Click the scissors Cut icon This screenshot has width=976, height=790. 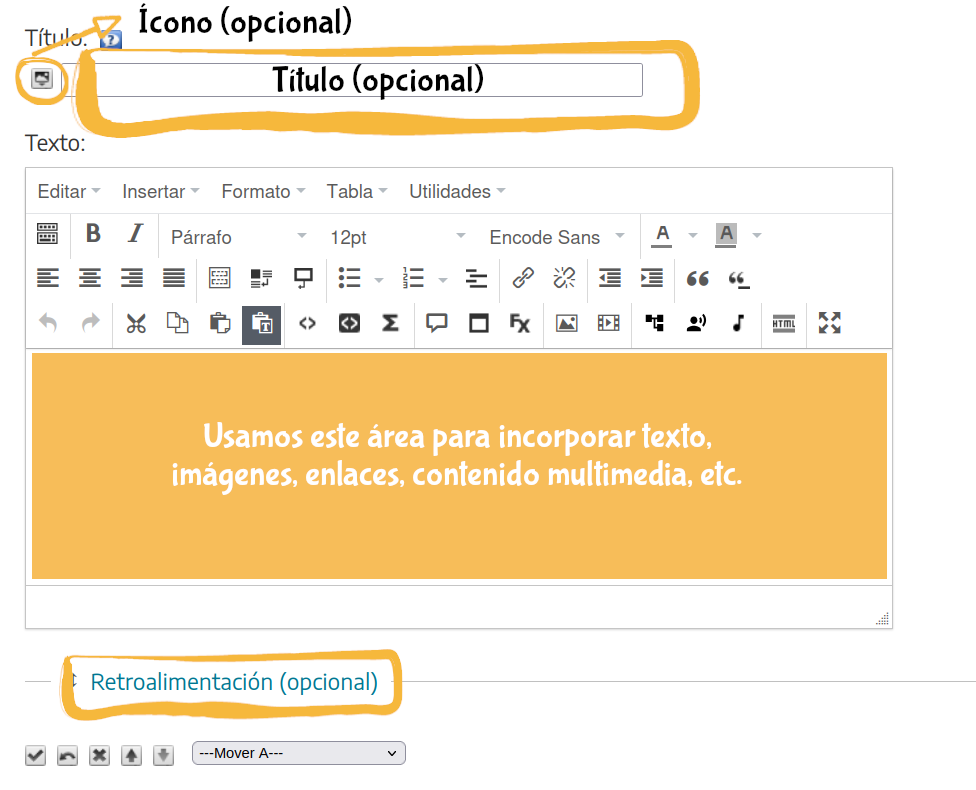[136, 323]
